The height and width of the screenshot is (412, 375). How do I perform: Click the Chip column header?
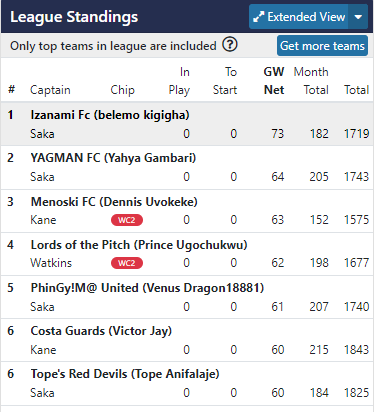click(122, 90)
